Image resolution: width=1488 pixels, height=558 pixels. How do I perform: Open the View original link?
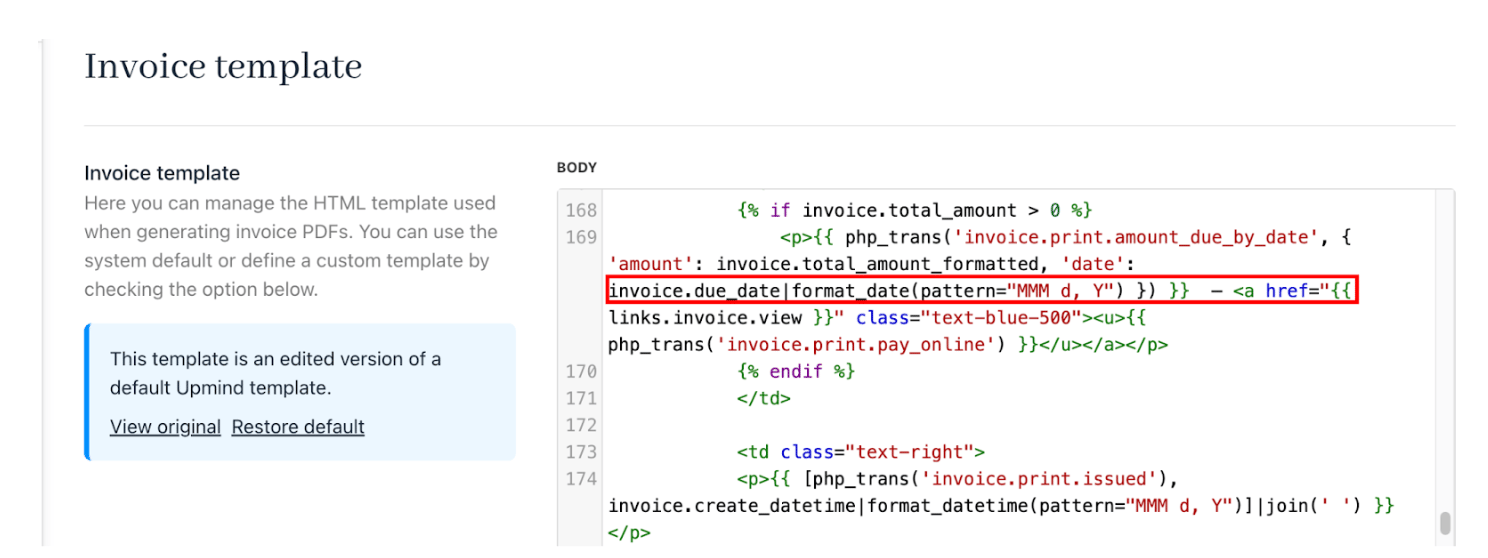click(x=165, y=427)
